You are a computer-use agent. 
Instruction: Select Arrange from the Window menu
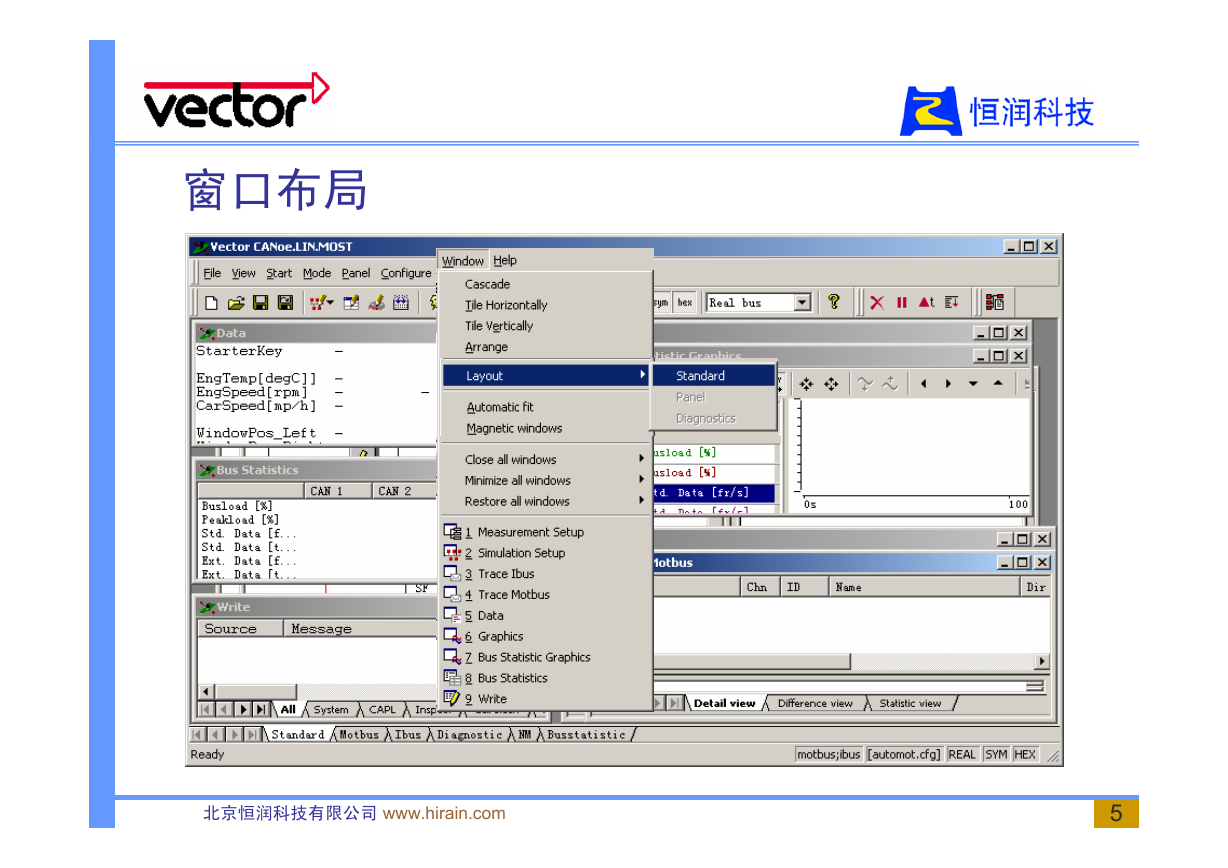(547, 347)
